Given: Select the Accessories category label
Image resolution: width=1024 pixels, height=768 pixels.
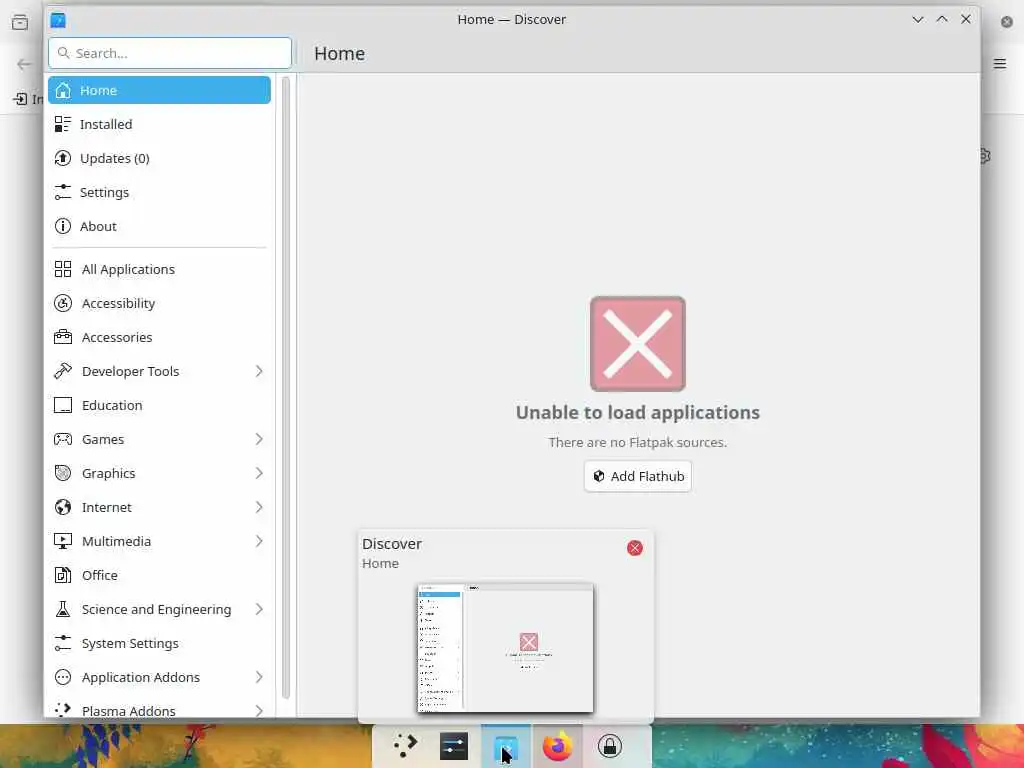Looking at the screenshot, I should coord(117,337).
